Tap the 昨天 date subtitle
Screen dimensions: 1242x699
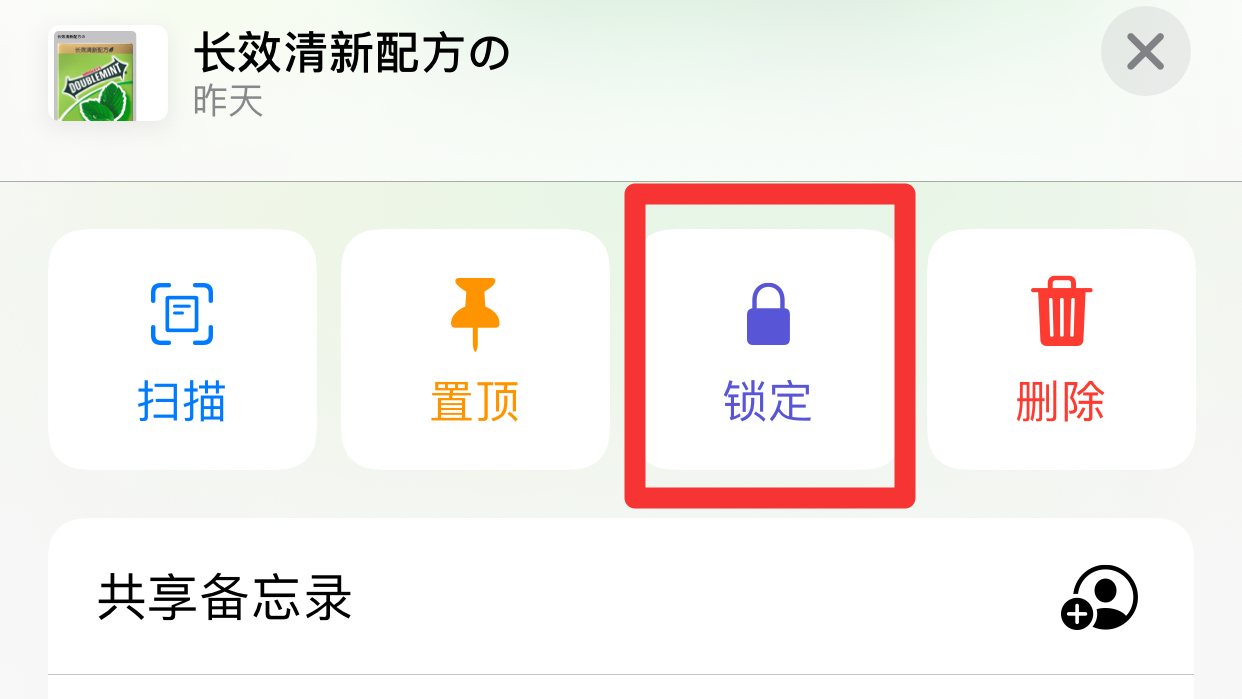228,101
